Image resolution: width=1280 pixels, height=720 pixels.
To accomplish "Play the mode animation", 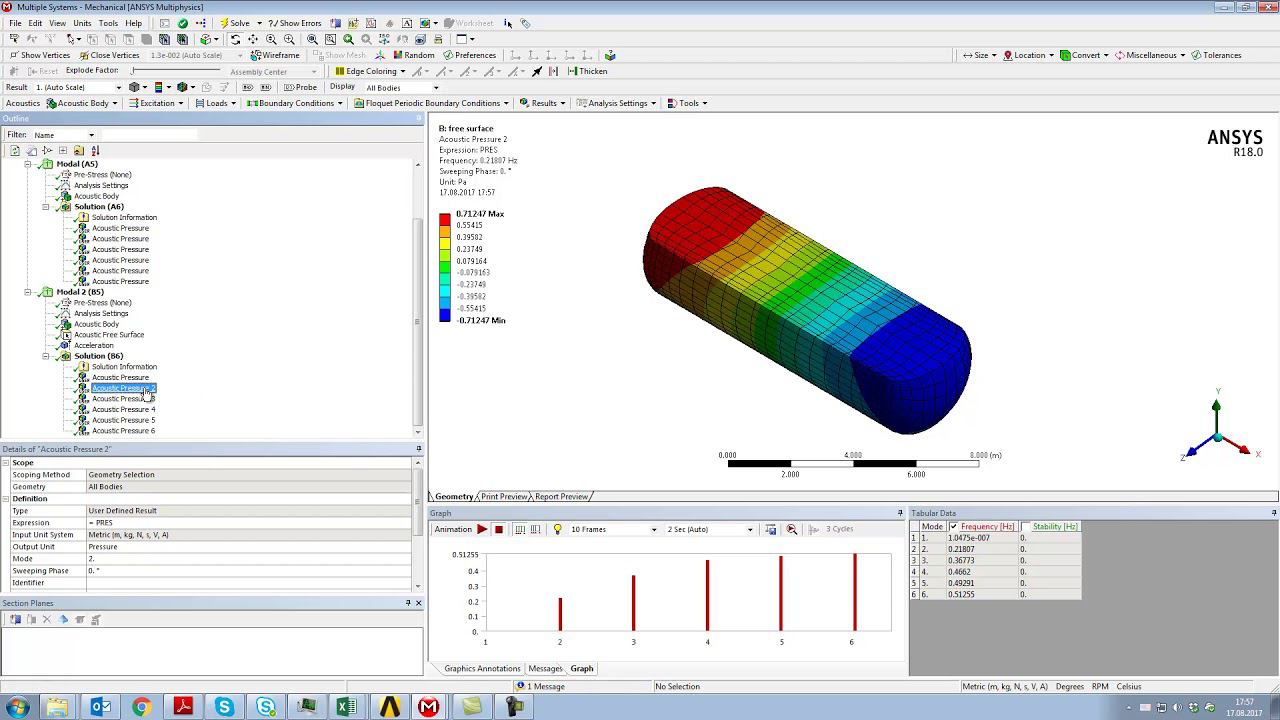I will pos(482,529).
